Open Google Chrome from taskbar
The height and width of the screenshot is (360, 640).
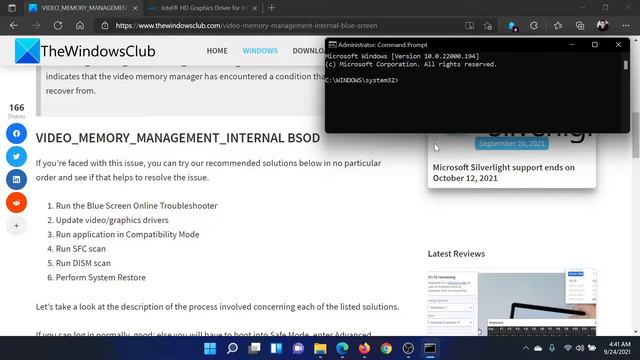(x=386, y=348)
